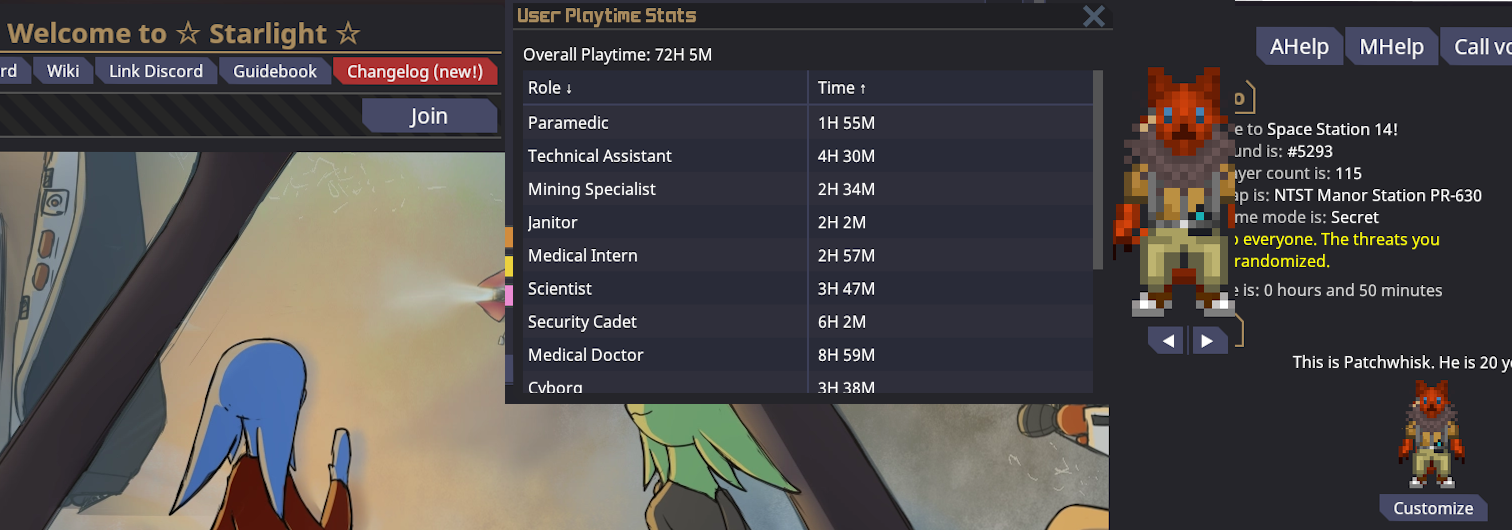Viewport: 1512px width, 530px height.
Task: Click the Call vote button
Action: 1477,47
